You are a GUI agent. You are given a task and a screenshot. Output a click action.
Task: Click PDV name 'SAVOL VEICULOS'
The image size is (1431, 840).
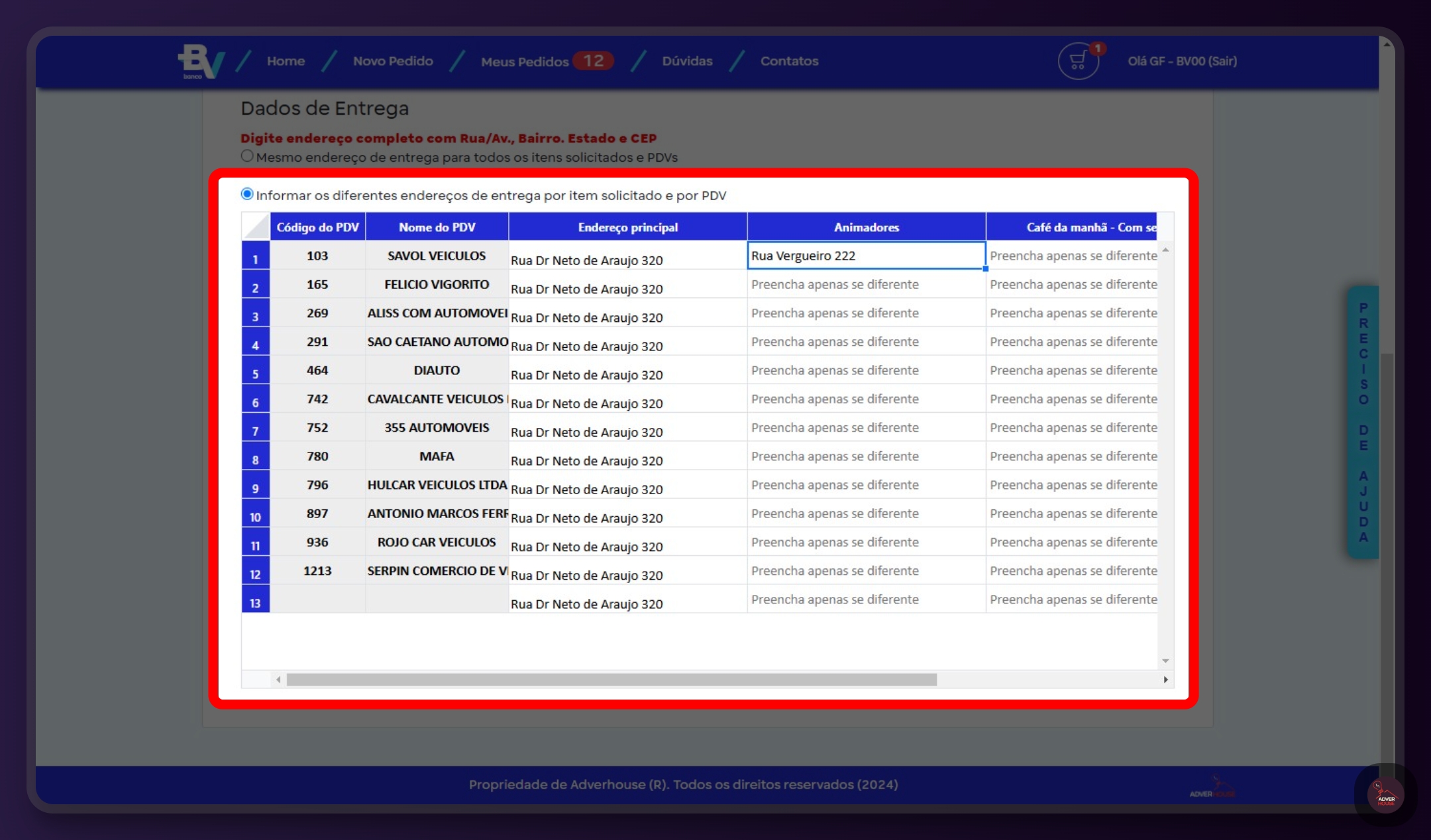437,256
